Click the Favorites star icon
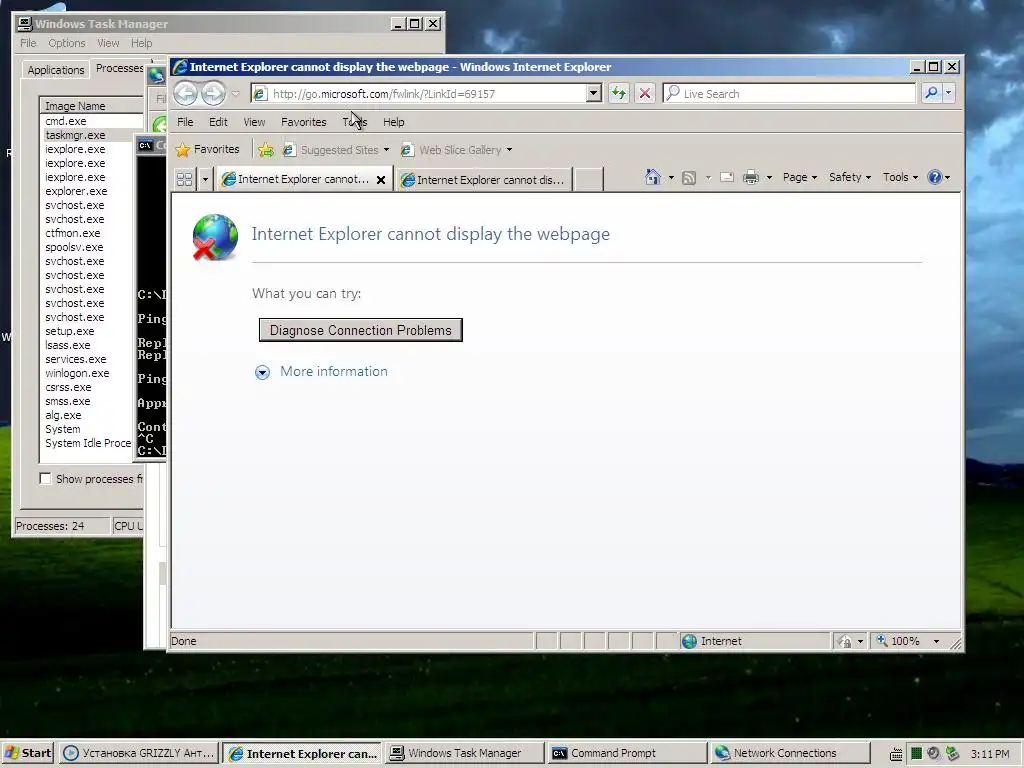 point(183,150)
